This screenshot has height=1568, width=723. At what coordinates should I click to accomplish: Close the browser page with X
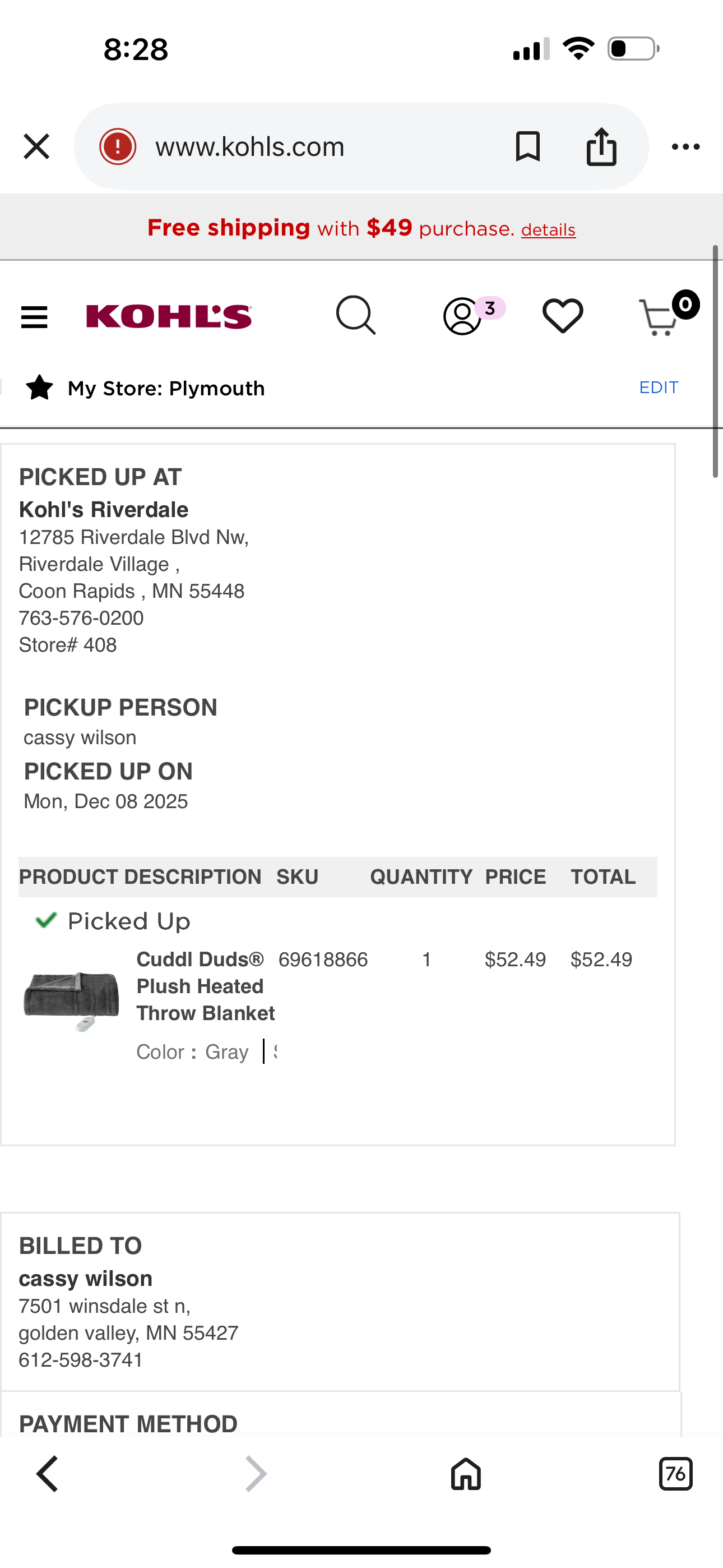point(36,147)
